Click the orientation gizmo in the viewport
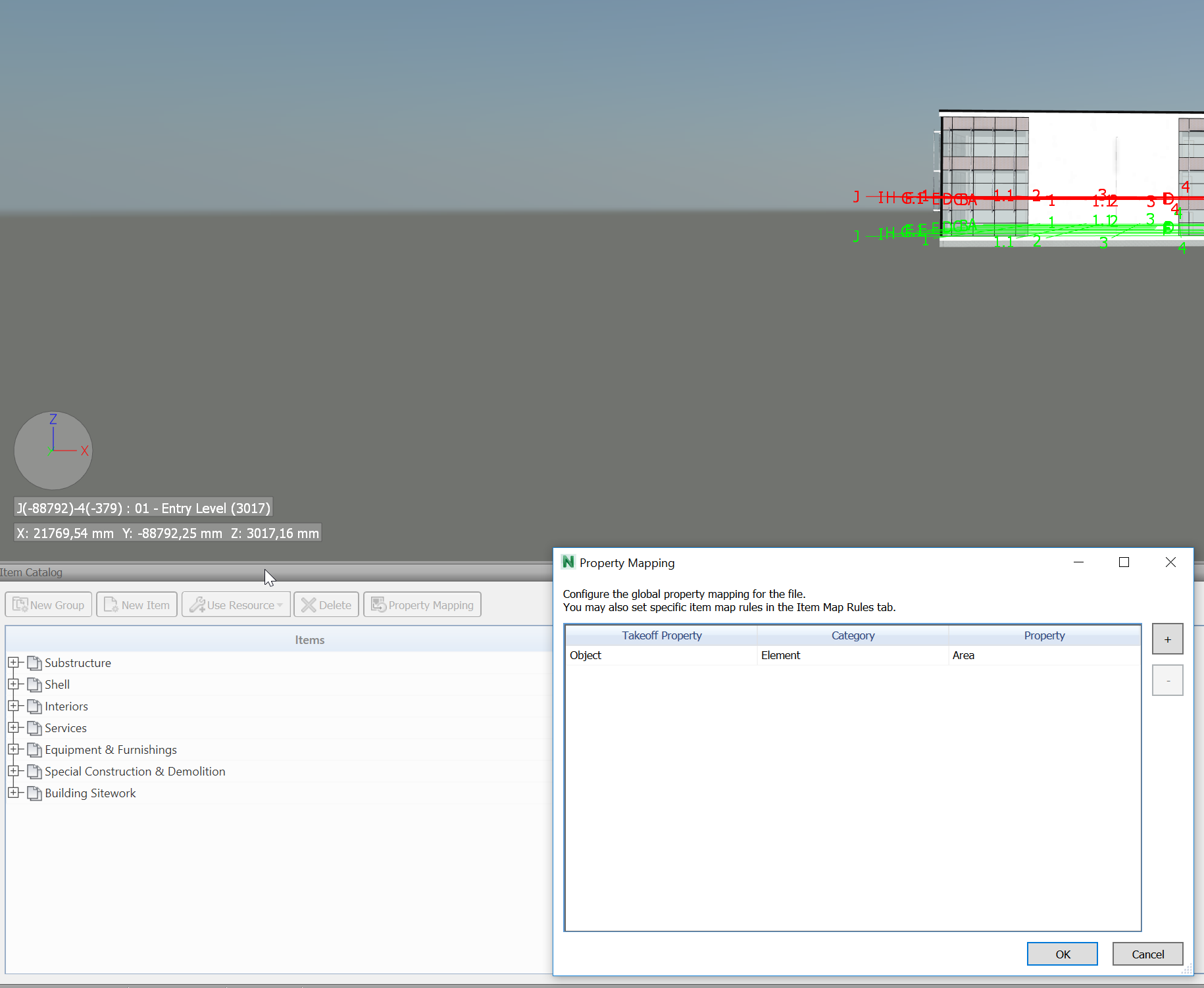The image size is (1204, 988). coord(53,451)
